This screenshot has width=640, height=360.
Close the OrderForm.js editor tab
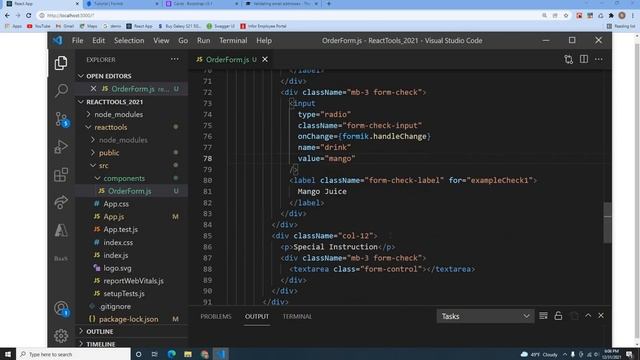point(265,60)
